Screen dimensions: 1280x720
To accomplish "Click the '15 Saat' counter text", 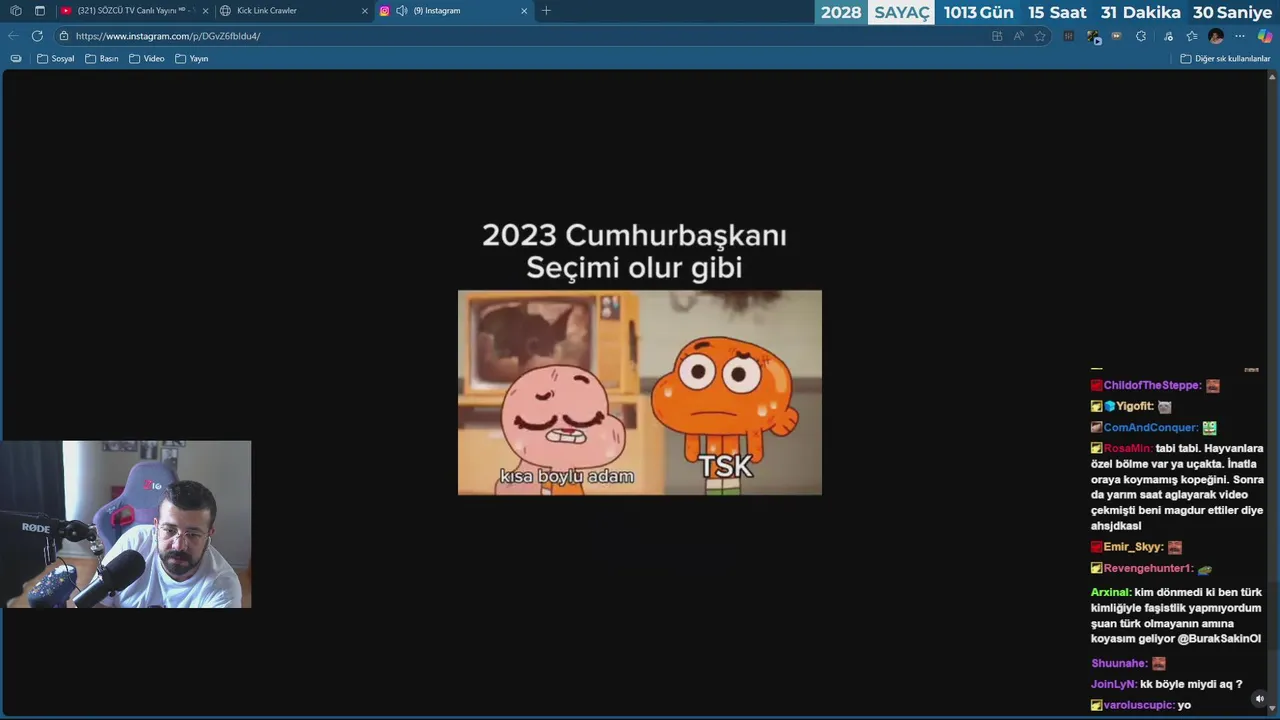I will pyautogui.click(x=1057, y=12).
